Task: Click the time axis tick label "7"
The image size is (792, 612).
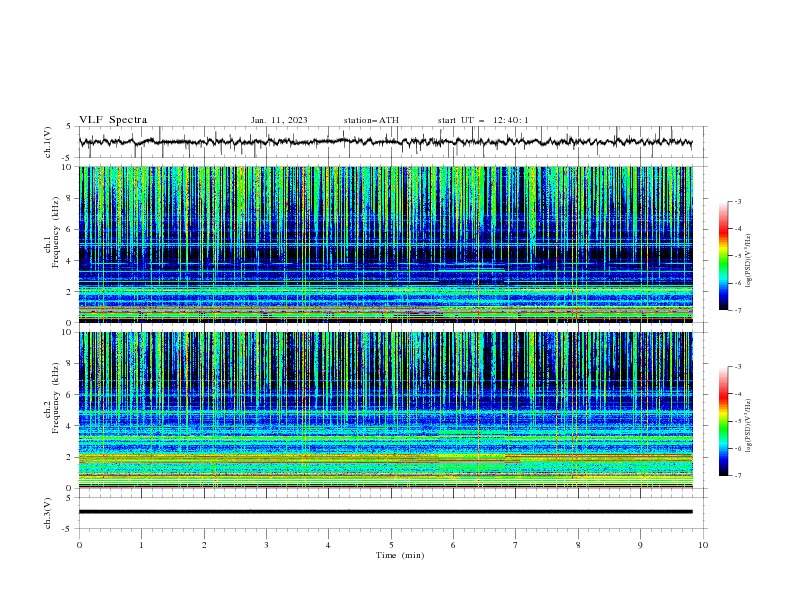Action: pos(516,545)
